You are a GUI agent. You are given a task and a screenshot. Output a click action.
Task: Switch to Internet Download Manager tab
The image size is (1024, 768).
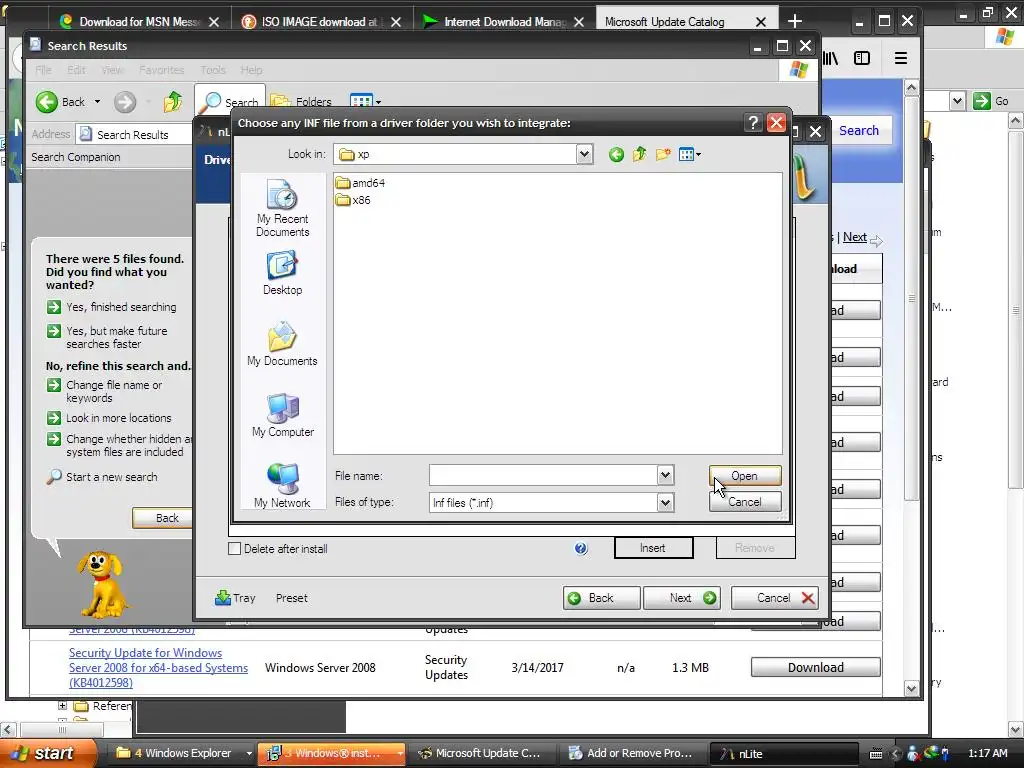pyautogui.click(x=503, y=22)
